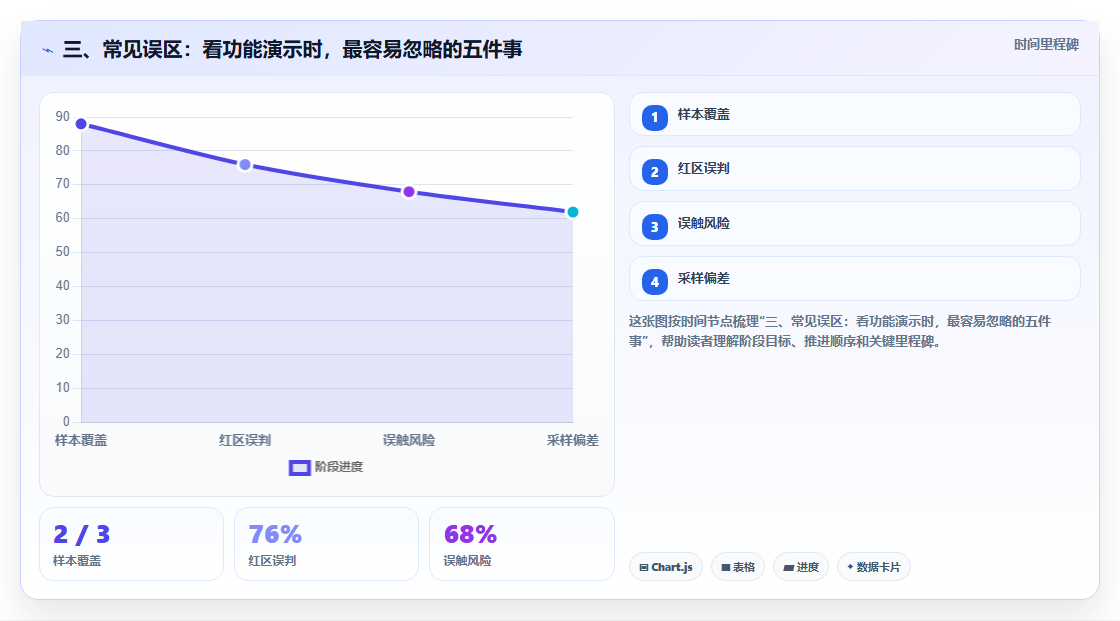Click the y-axis value 0

tap(66, 421)
